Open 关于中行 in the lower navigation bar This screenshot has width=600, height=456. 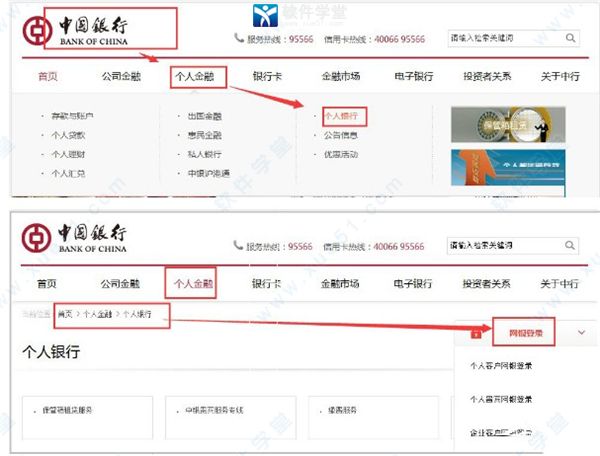(x=559, y=283)
